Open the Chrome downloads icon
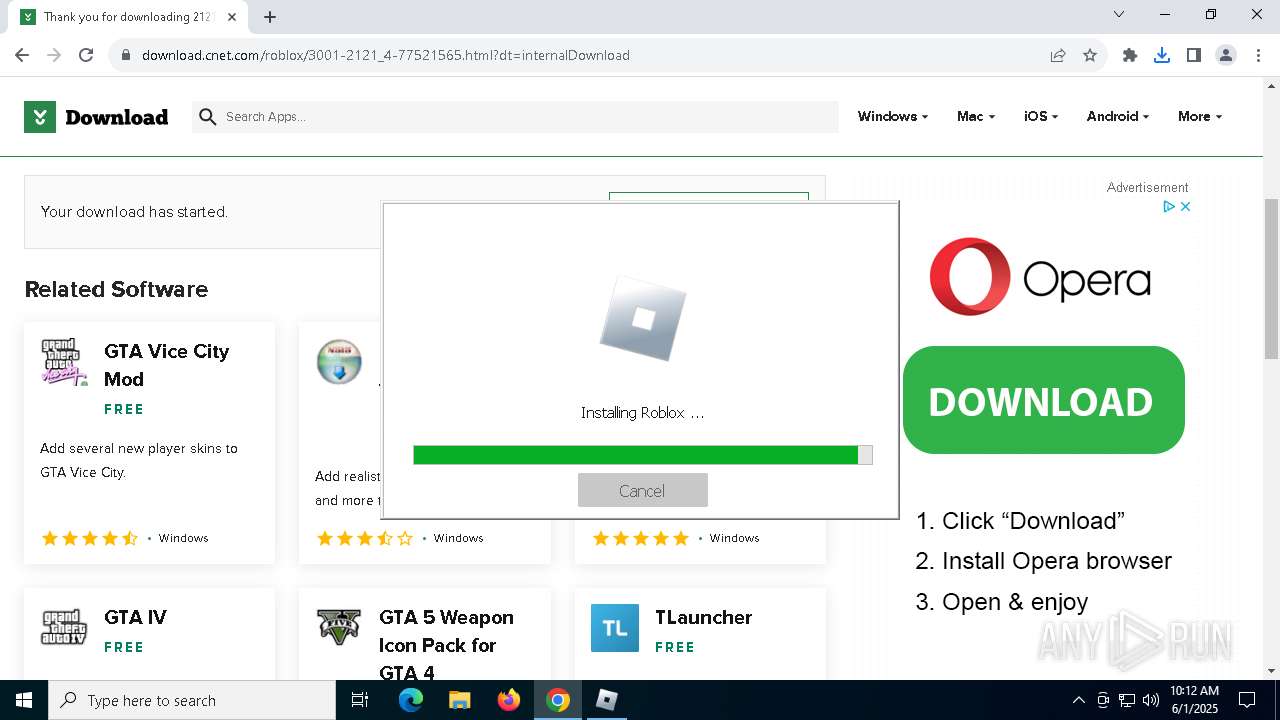This screenshot has width=1280, height=720. (x=1162, y=55)
